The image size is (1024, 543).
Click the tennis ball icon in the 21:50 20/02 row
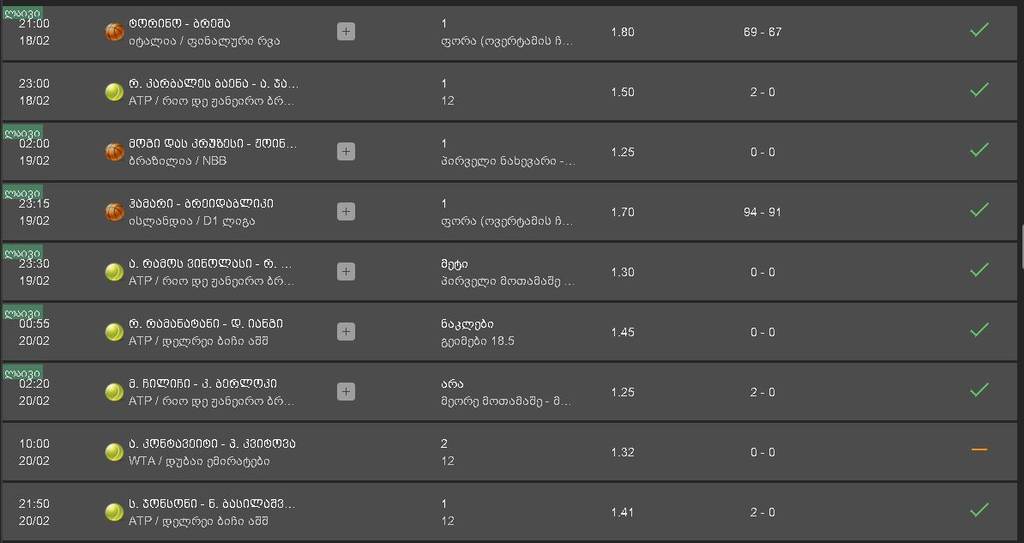(114, 512)
